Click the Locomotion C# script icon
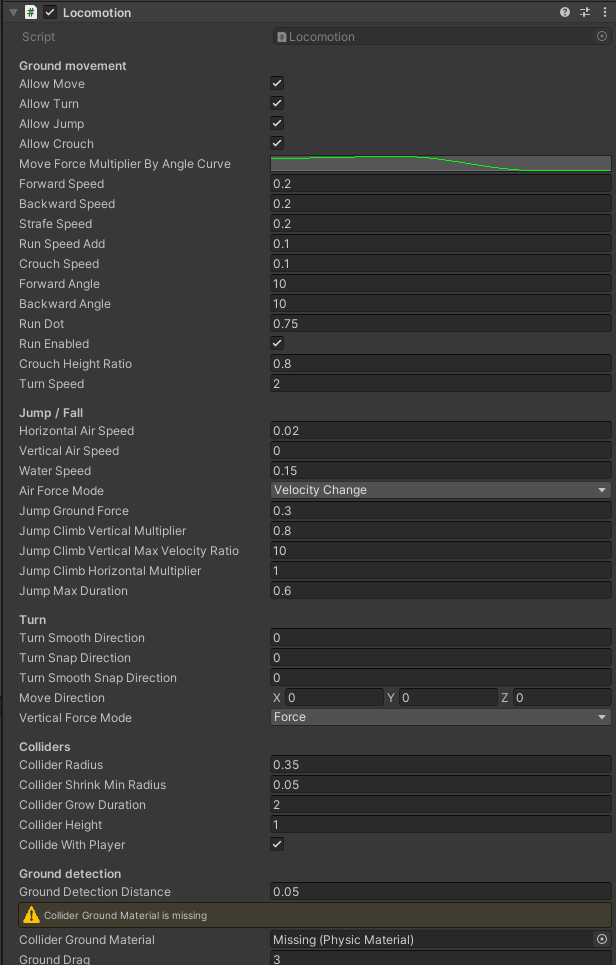The image size is (616, 965). pos(31,12)
